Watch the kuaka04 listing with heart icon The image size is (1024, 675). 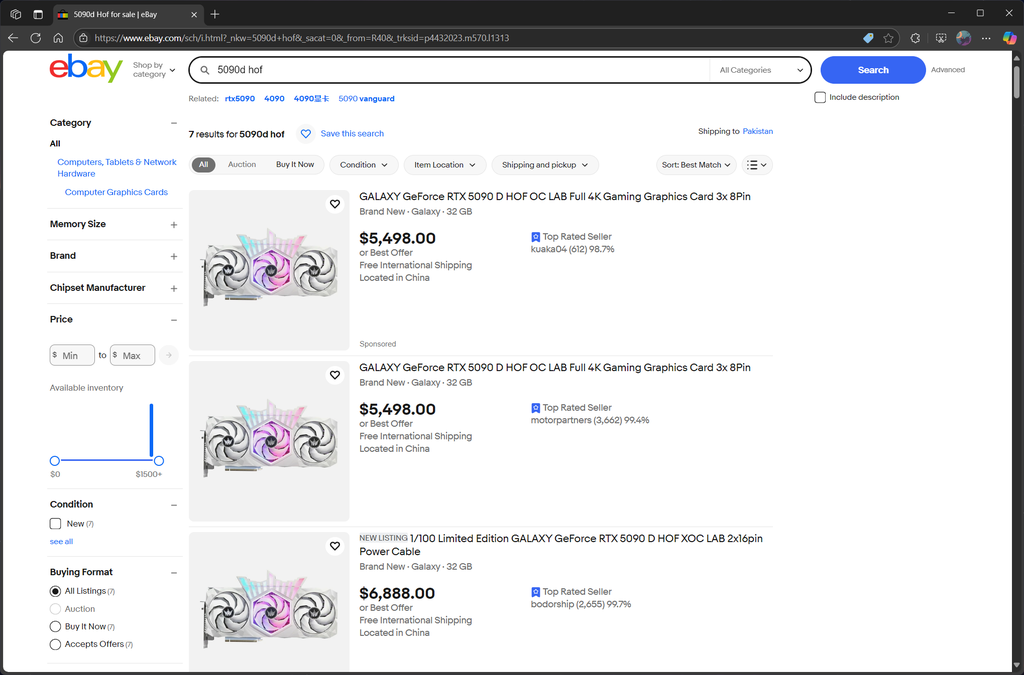[335, 204]
